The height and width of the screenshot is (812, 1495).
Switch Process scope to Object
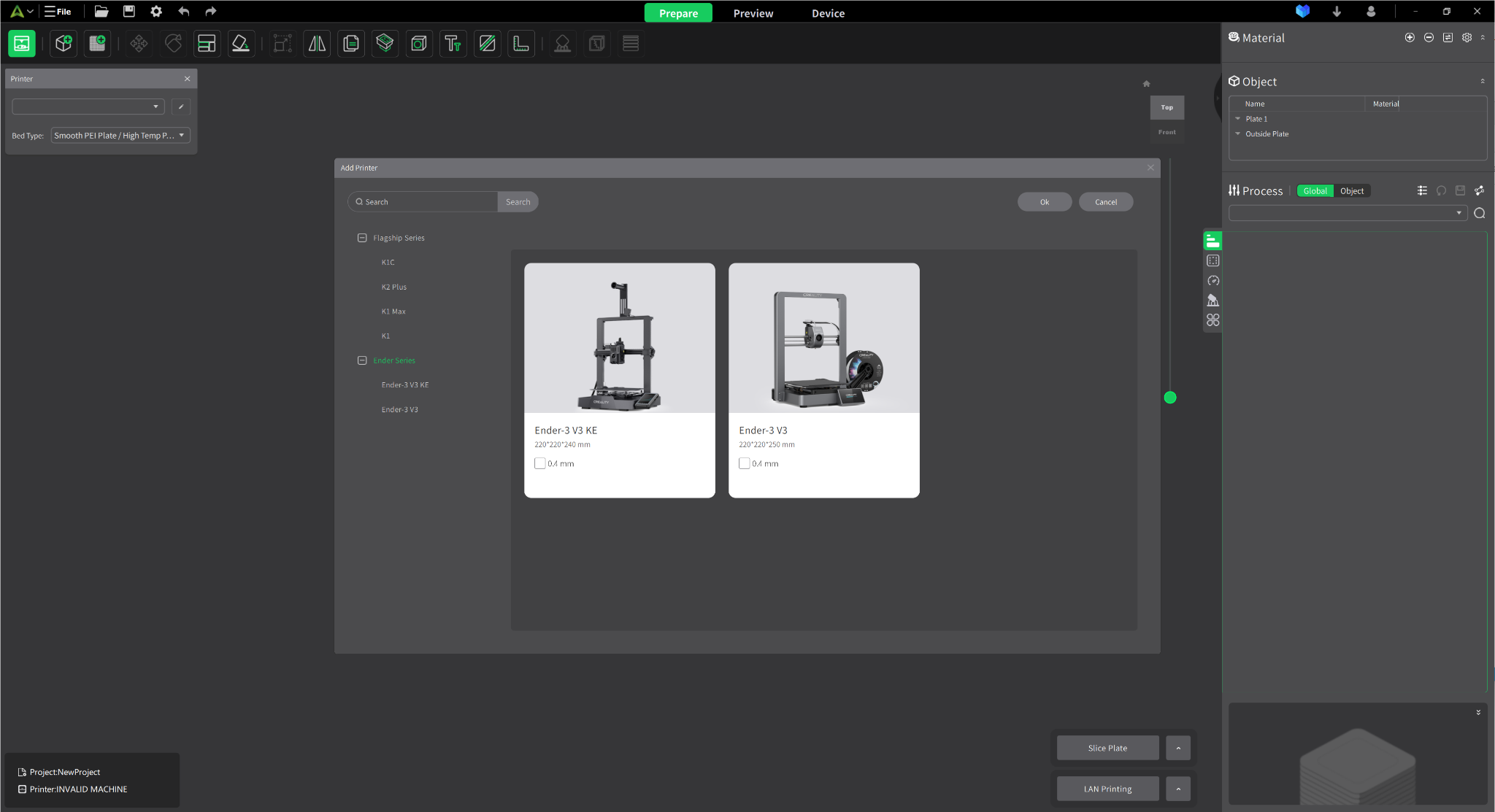(x=1352, y=191)
